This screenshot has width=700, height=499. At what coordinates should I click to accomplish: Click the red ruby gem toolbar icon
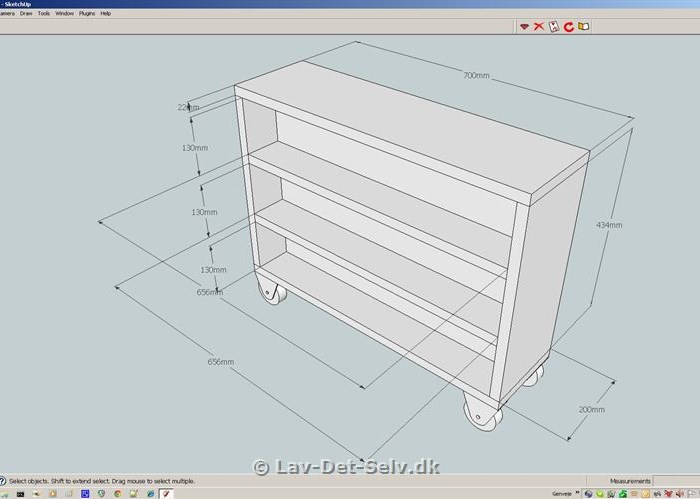525,27
